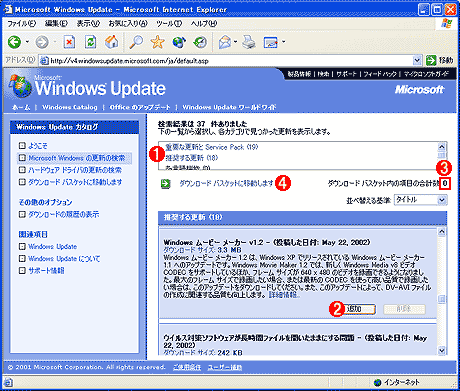Select ハードウェア ドライバの更新の検索 in sidebar

(x=75, y=170)
